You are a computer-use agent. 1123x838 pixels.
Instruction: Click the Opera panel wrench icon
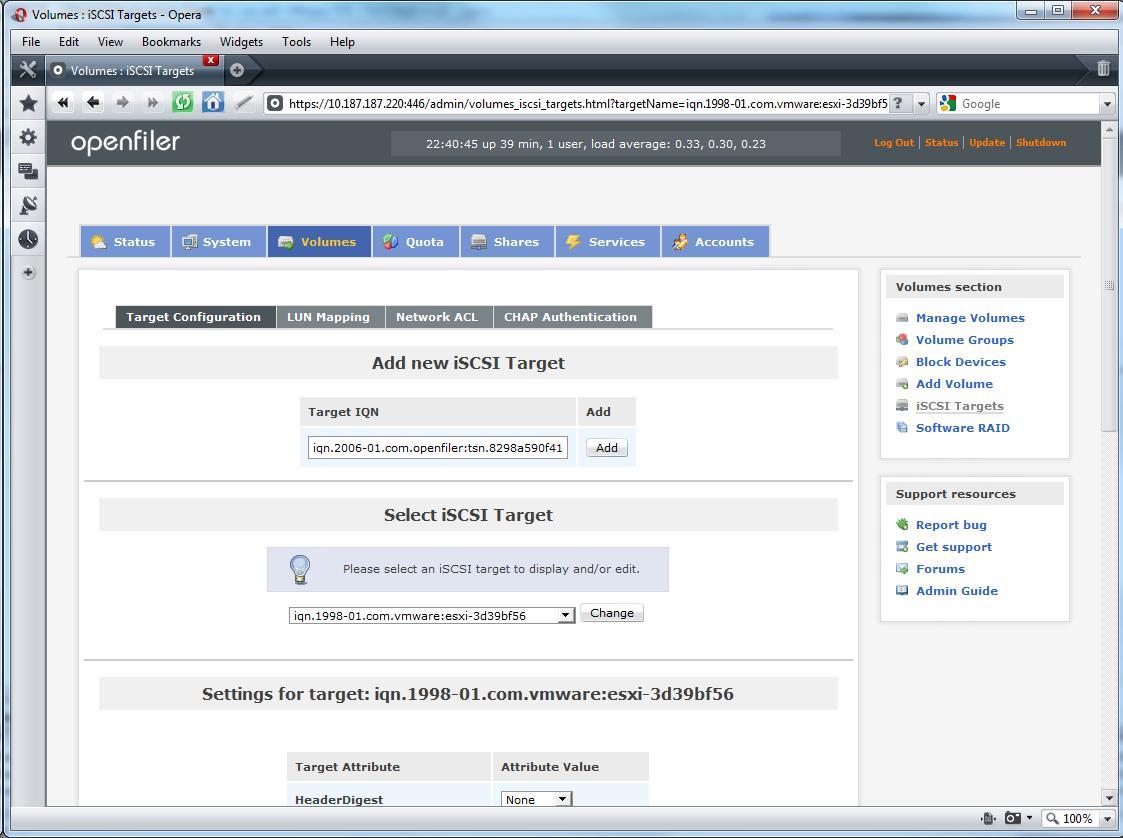28,69
